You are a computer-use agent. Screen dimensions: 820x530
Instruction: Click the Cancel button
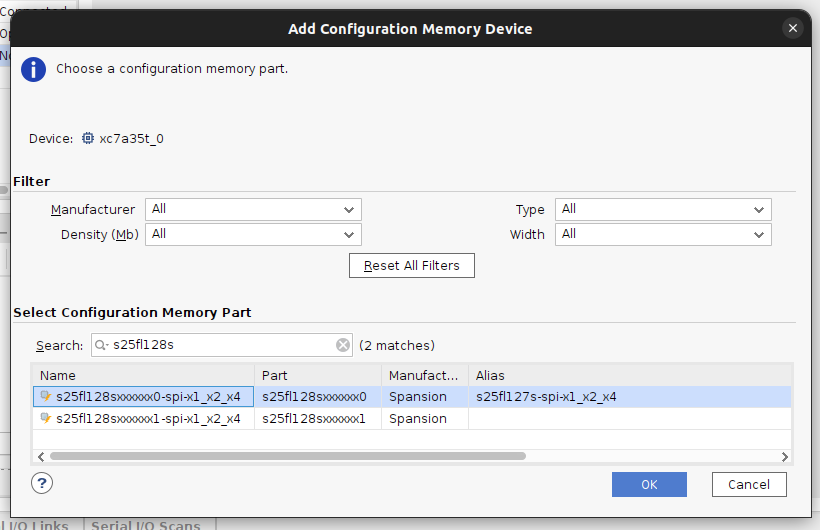tap(749, 484)
